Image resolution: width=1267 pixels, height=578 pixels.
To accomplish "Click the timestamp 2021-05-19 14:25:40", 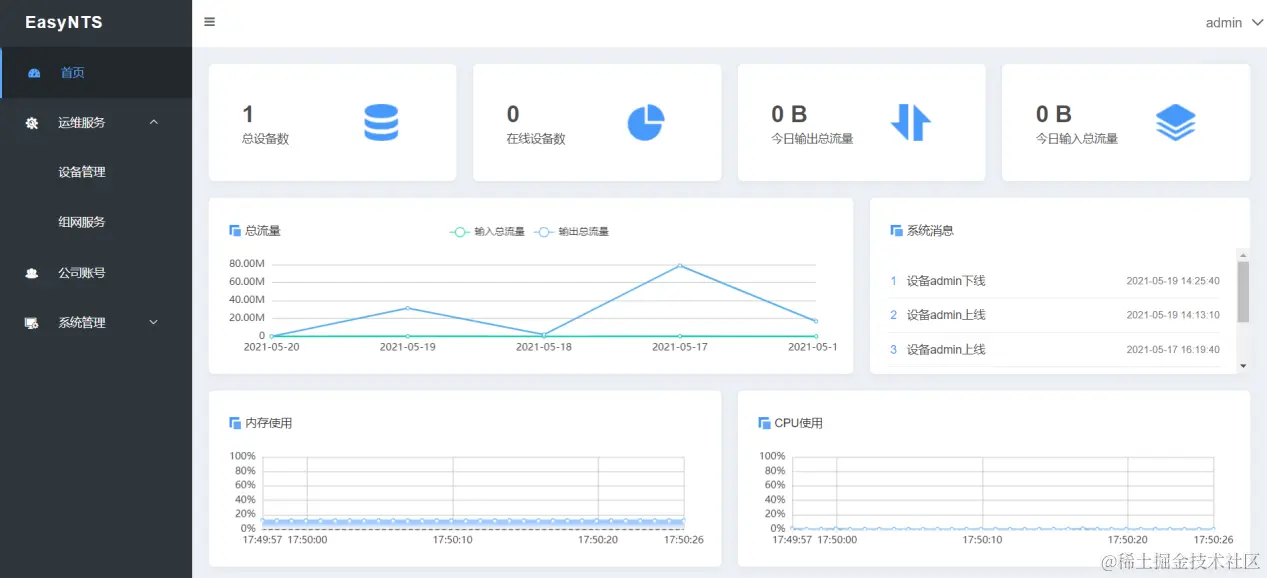I will click(1173, 281).
